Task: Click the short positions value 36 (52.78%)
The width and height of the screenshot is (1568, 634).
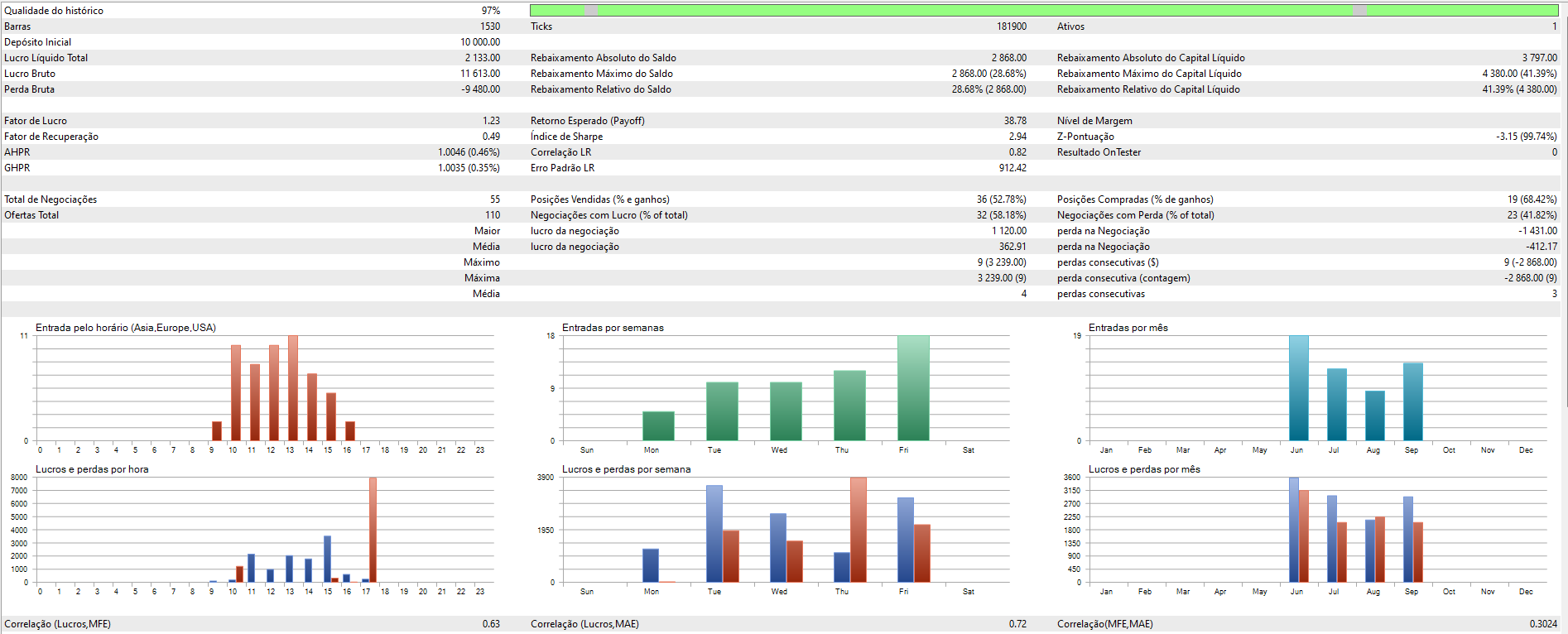Action: point(1002,199)
